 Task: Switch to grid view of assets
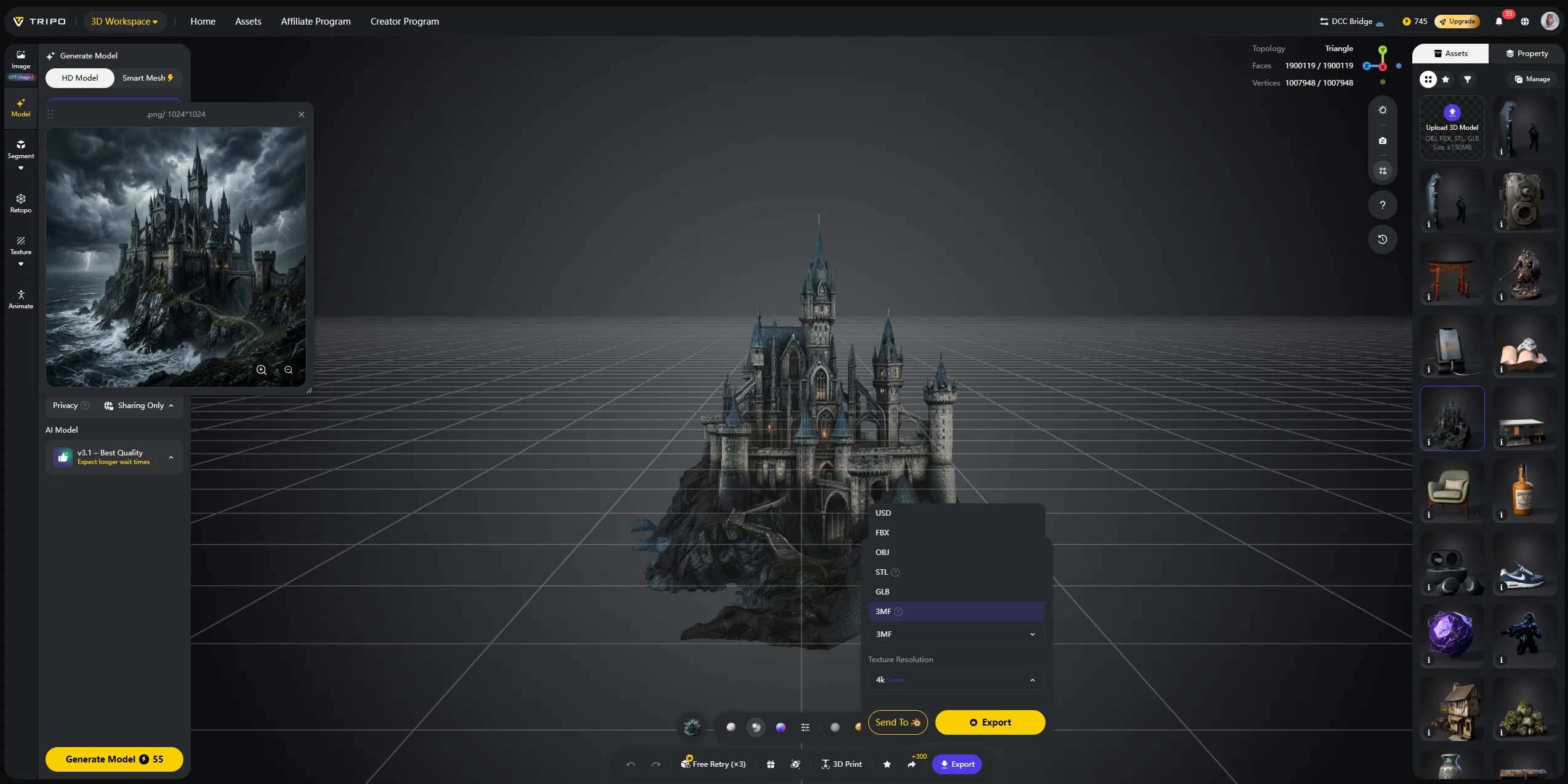[1428, 79]
